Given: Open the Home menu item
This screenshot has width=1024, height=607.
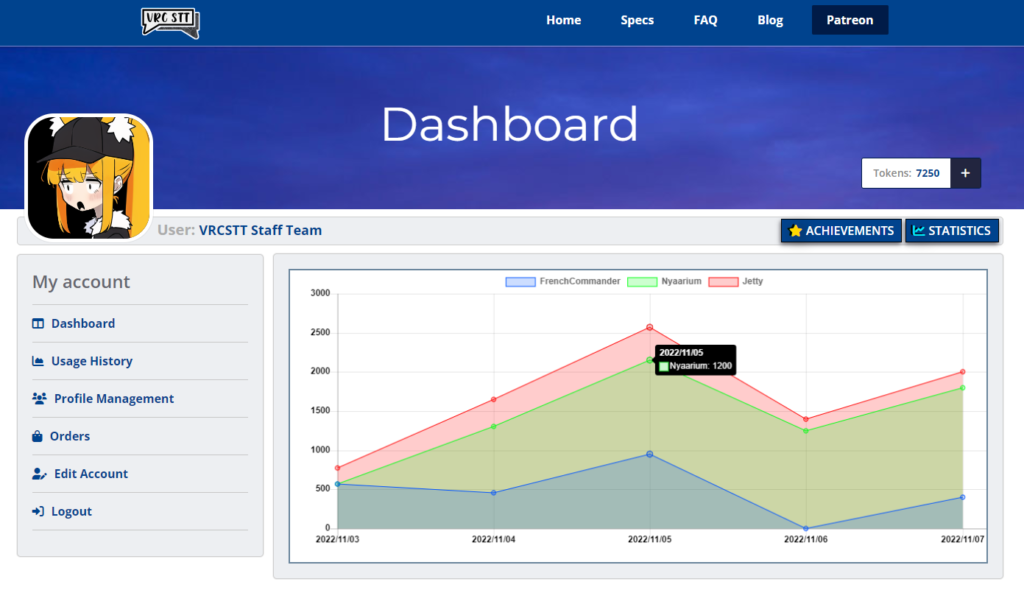Looking at the screenshot, I should [563, 20].
